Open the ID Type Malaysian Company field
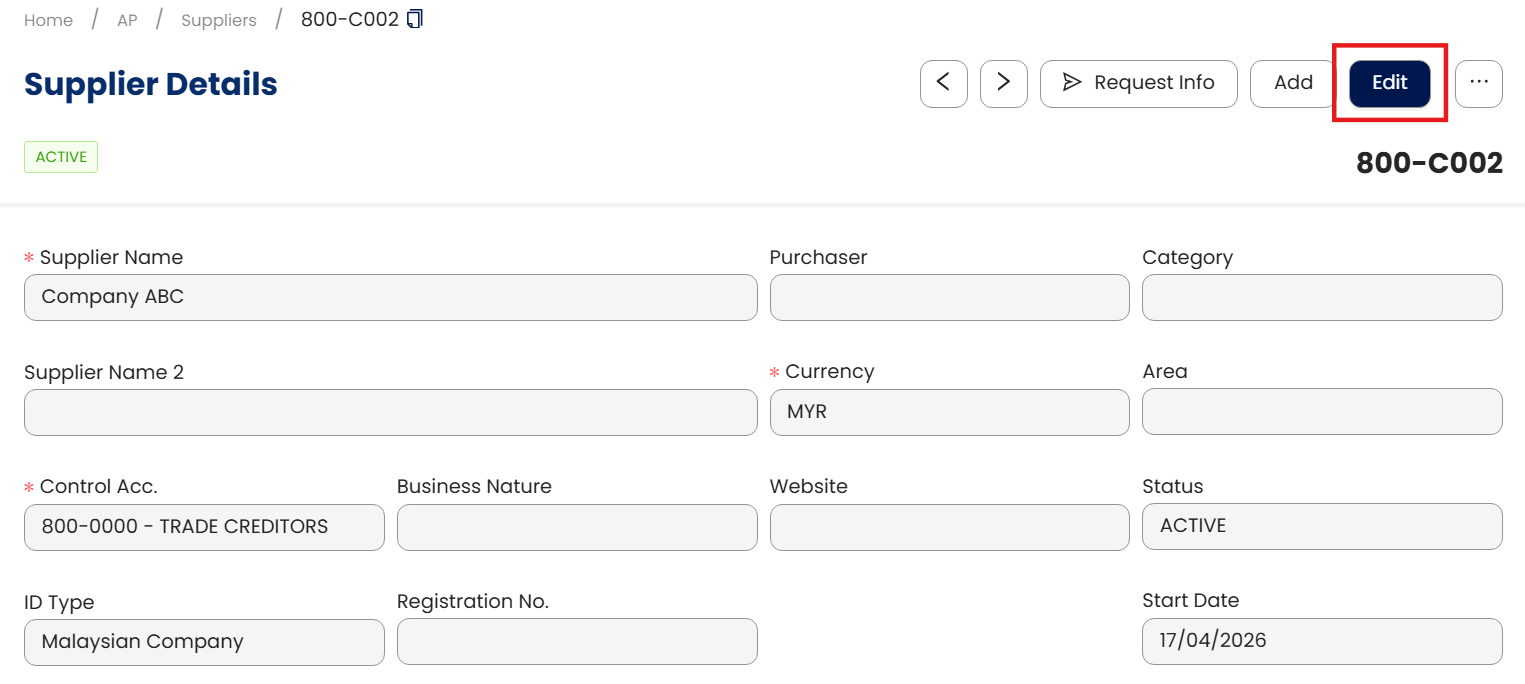 [x=204, y=642]
